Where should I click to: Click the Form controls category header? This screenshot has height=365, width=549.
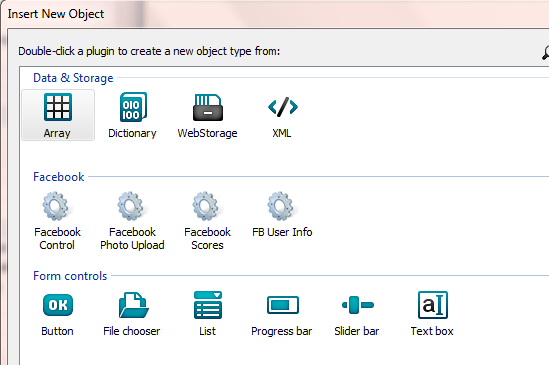70,276
